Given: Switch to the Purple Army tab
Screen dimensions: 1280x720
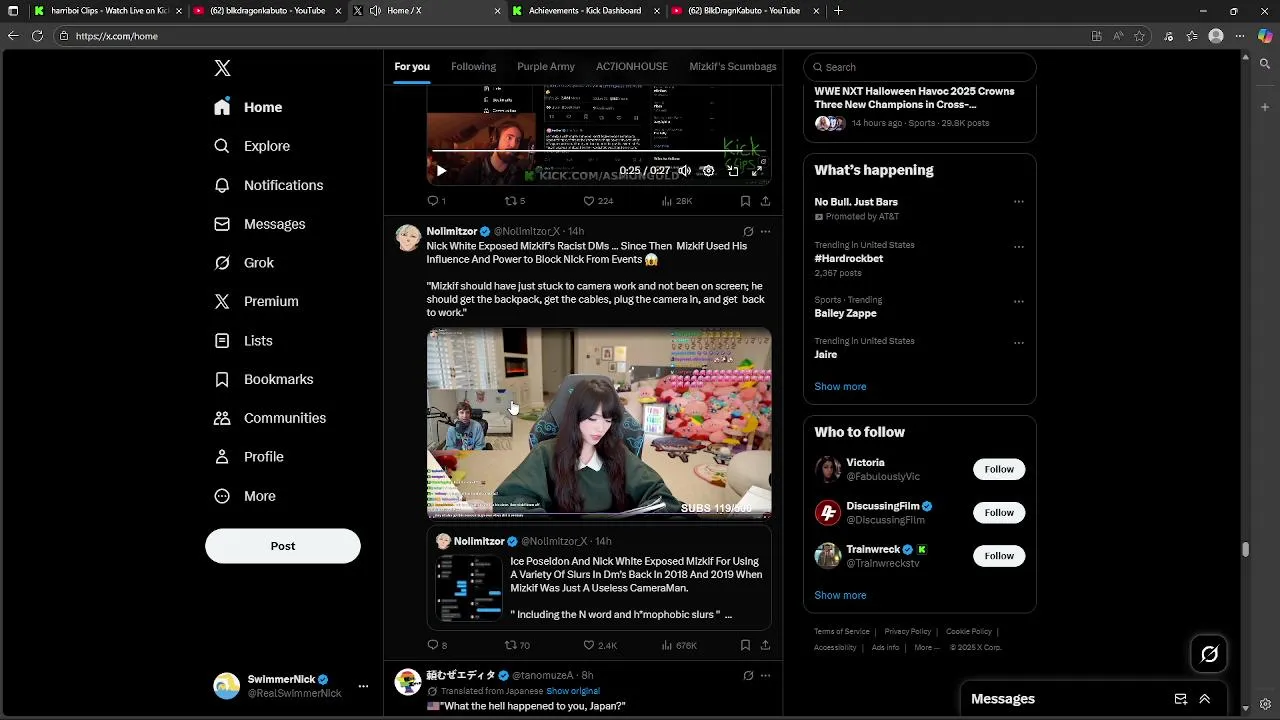Looking at the screenshot, I should [x=546, y=67].
